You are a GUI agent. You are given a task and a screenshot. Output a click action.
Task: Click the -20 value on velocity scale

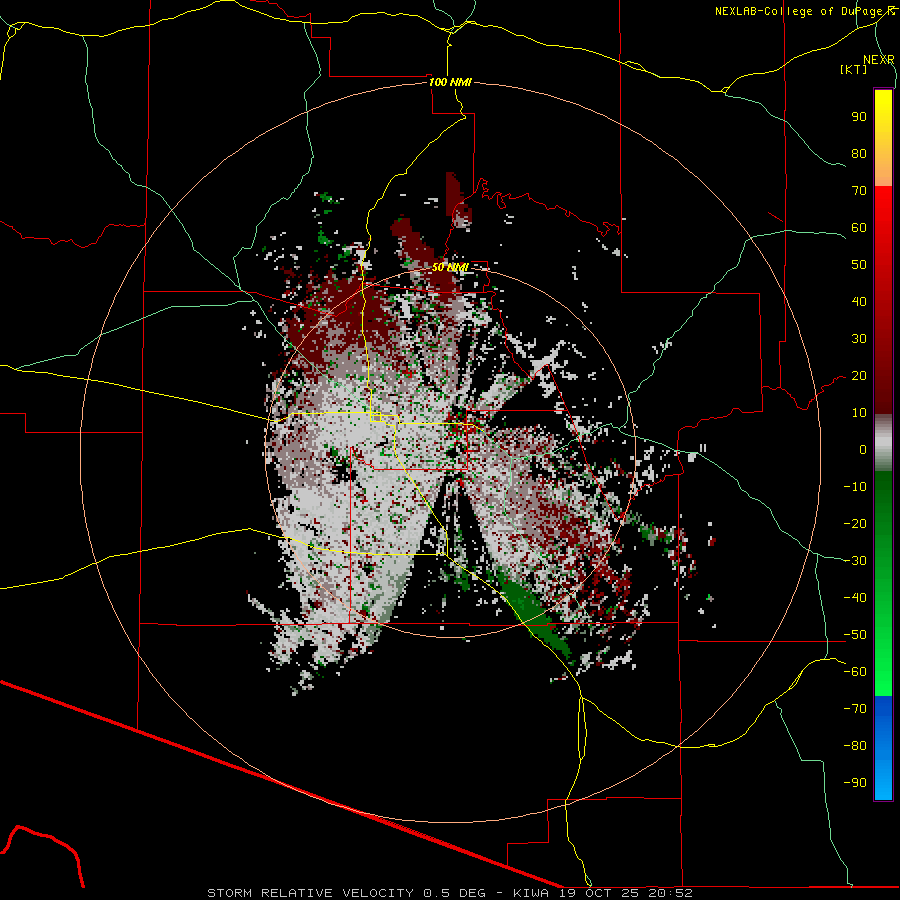855,523
